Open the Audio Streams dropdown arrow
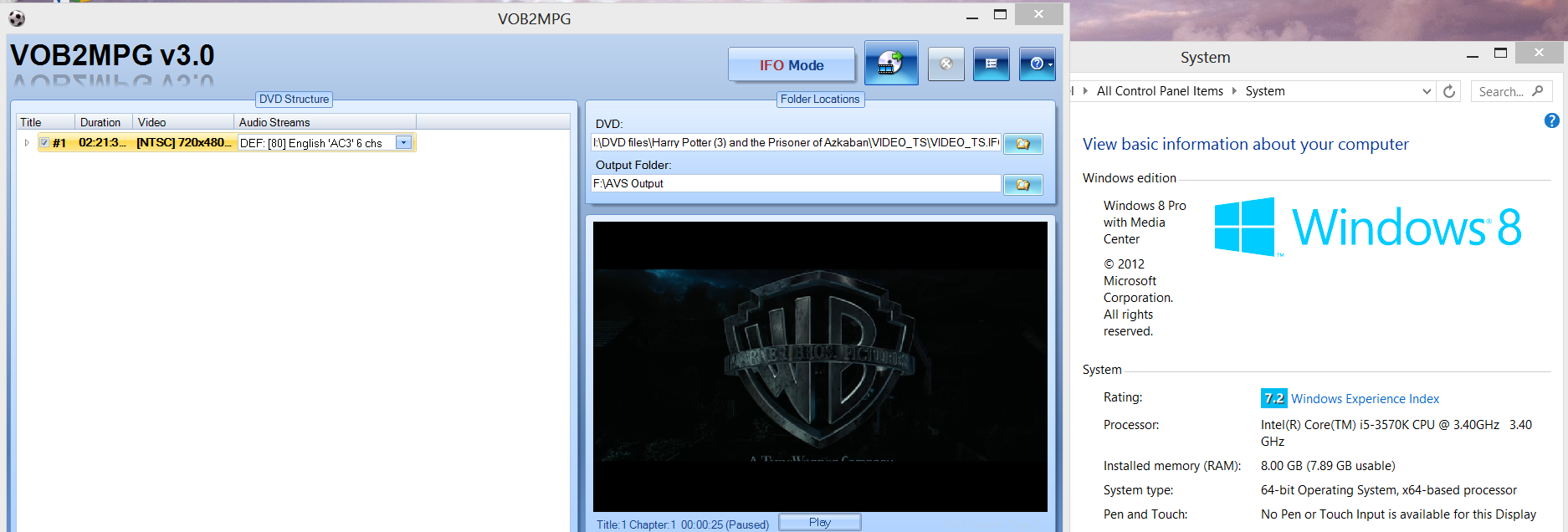Screen dimensions: 1568x532 (x=404, y=143)
